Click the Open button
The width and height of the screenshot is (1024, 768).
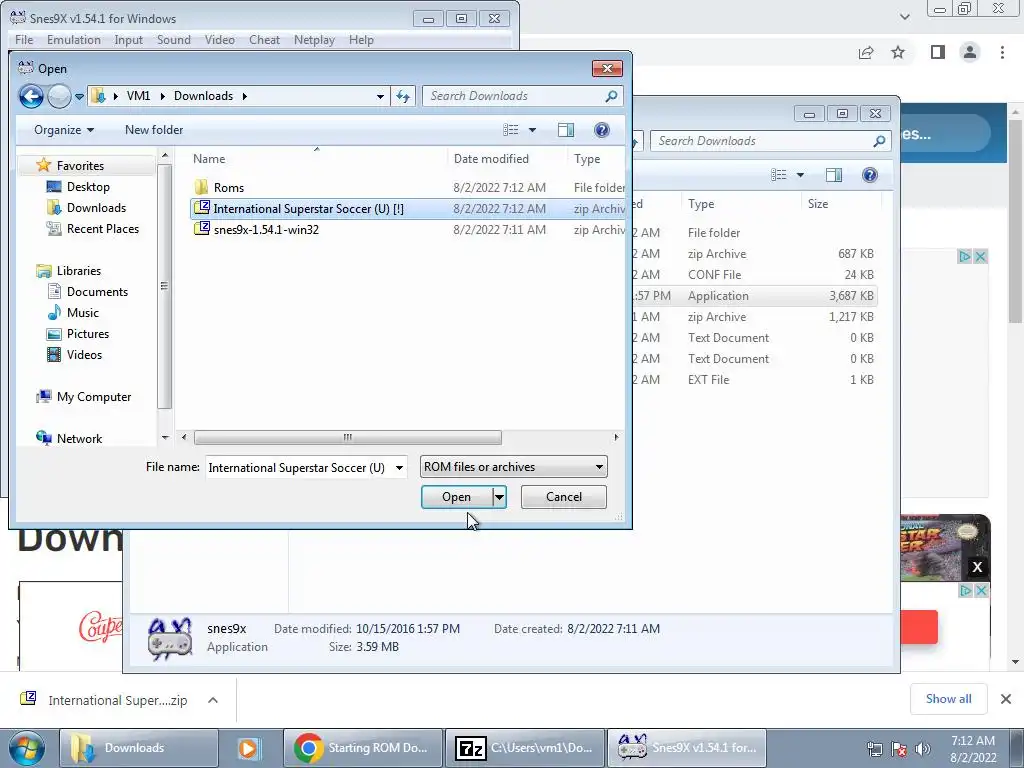(456, 497)
